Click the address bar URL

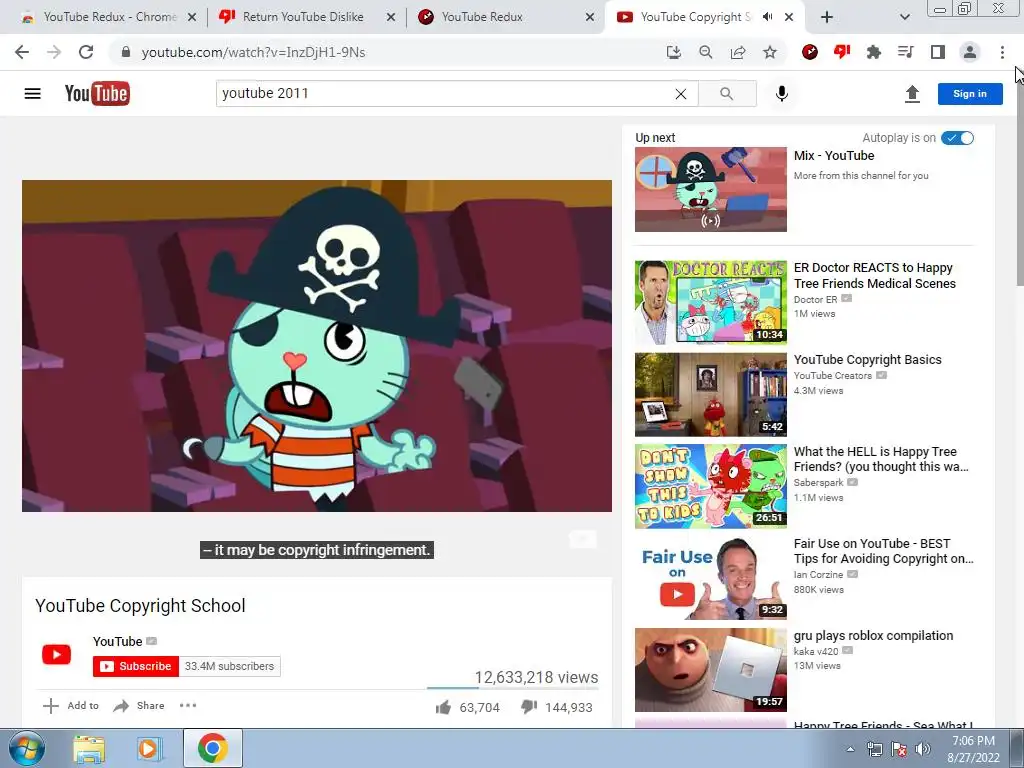coord(253,52)
